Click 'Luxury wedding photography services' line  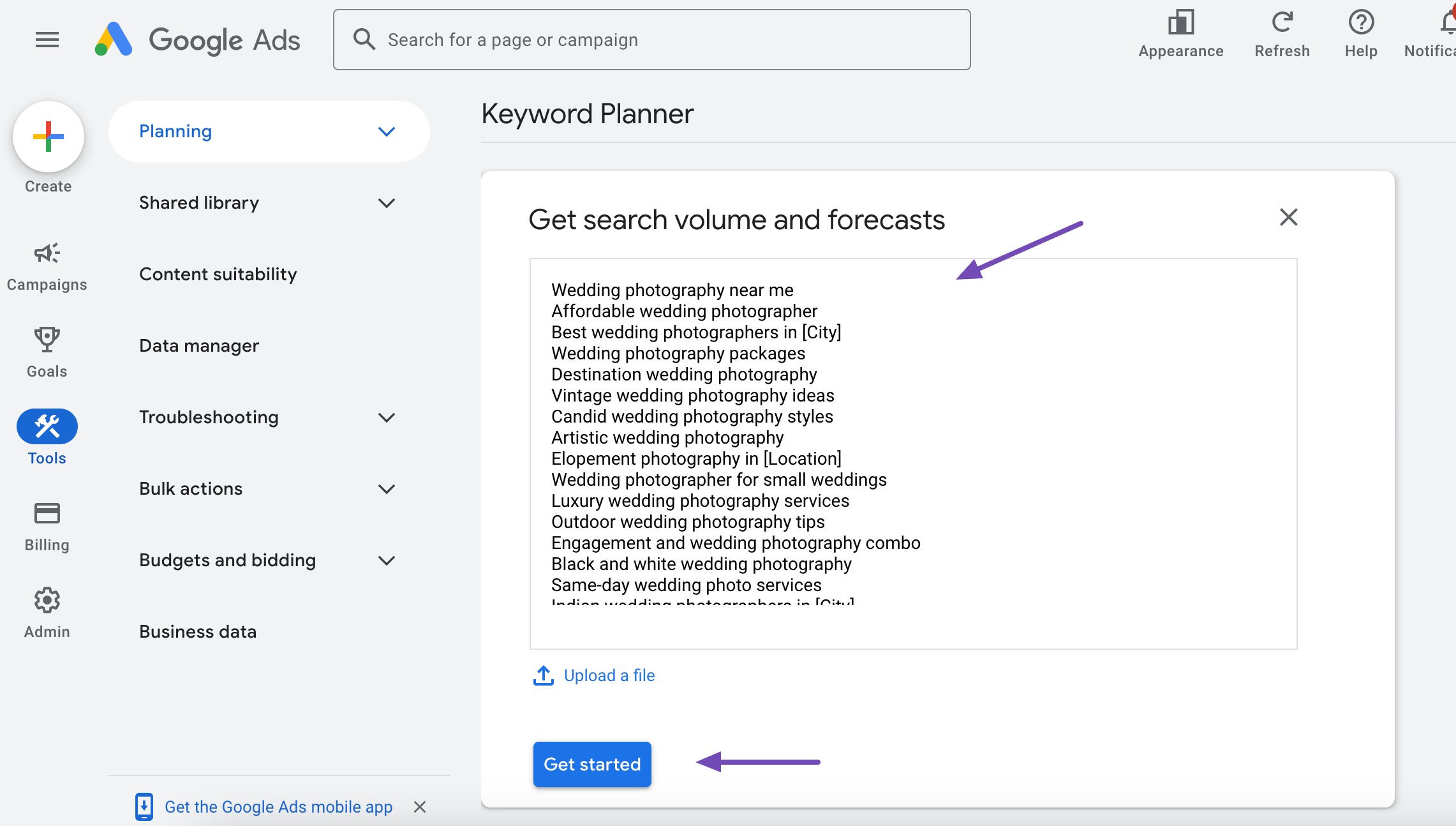tap(701, 501)
